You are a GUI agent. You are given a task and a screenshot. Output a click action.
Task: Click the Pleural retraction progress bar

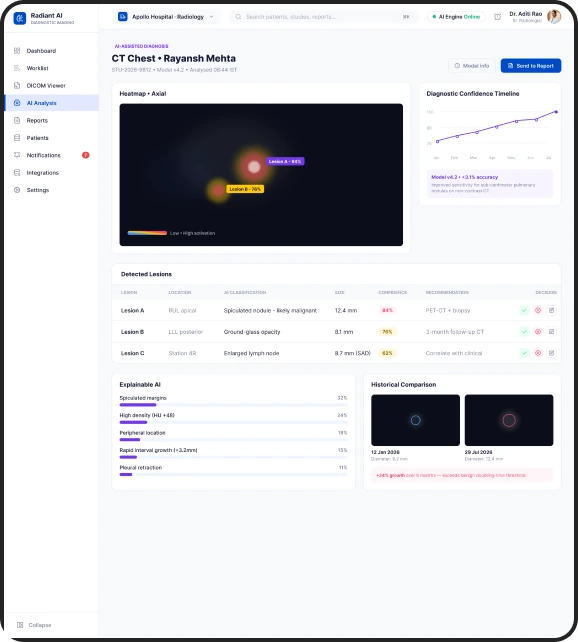233,474
